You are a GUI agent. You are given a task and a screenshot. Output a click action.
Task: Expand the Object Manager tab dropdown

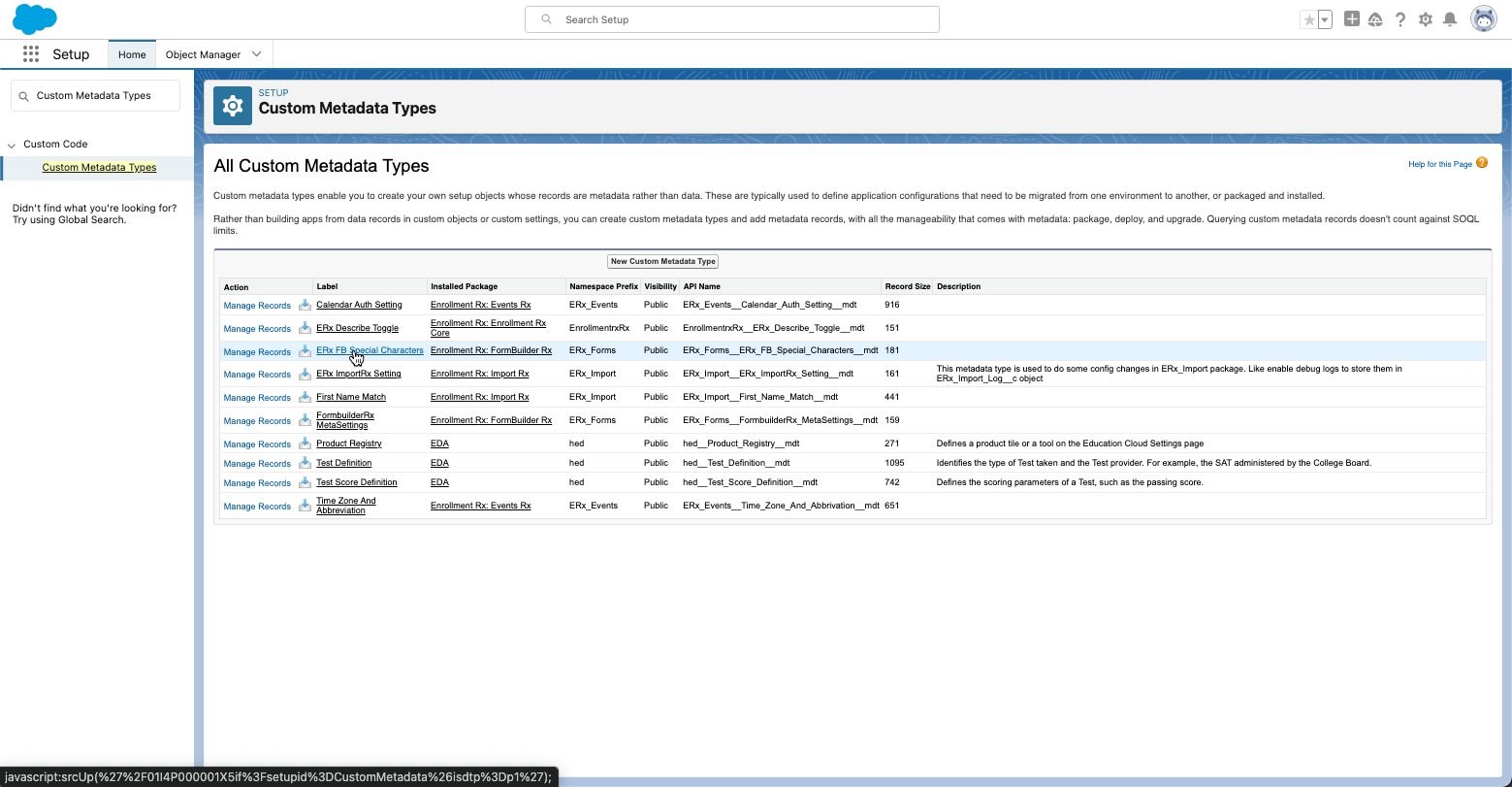click(x=257, y=54)
